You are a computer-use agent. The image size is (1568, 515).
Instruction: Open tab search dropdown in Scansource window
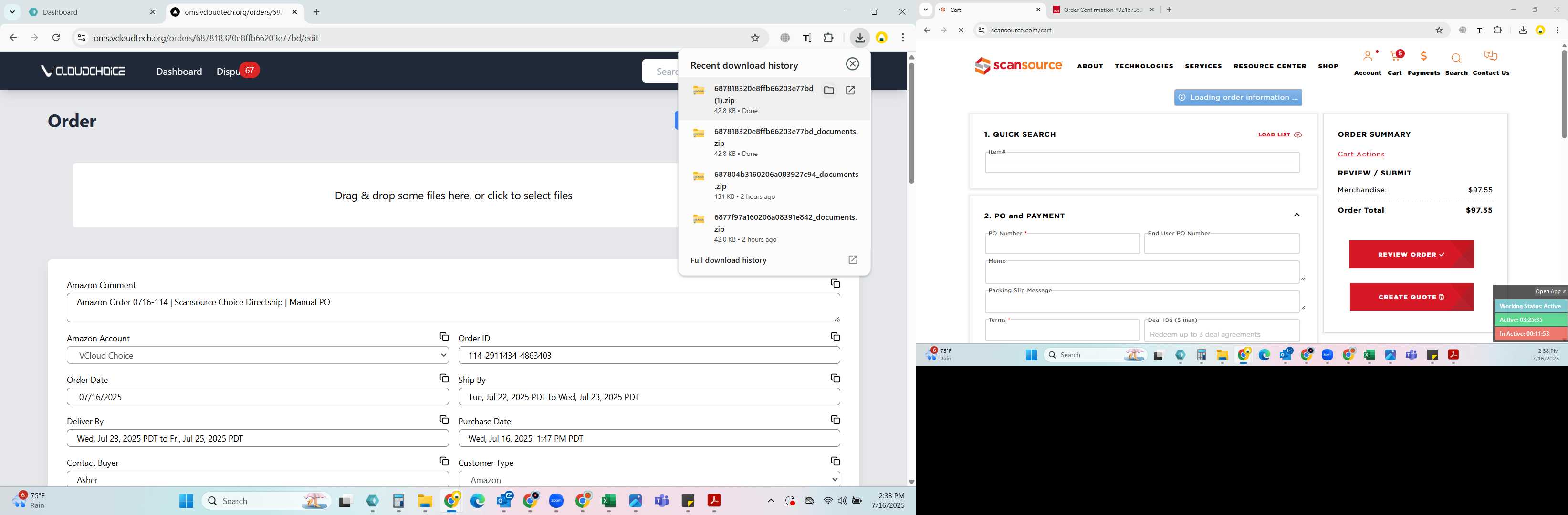925,9
